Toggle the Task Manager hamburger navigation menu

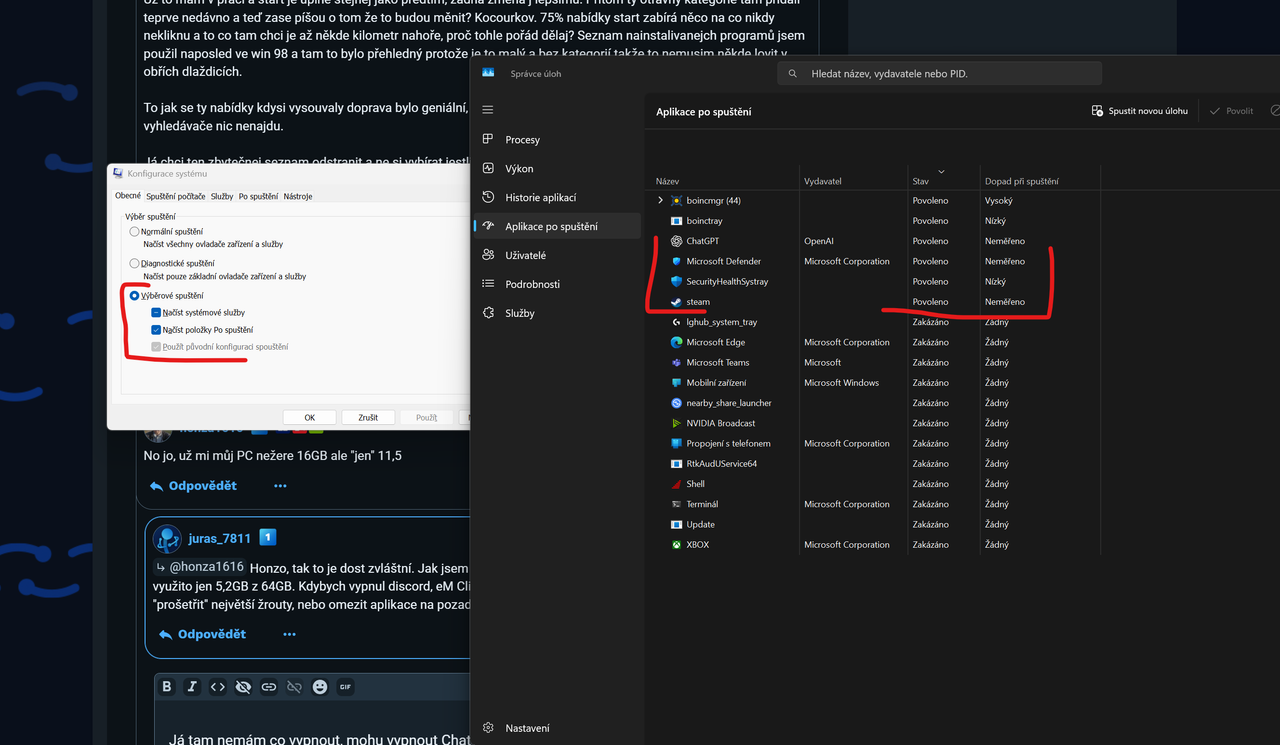coord(488,110)
